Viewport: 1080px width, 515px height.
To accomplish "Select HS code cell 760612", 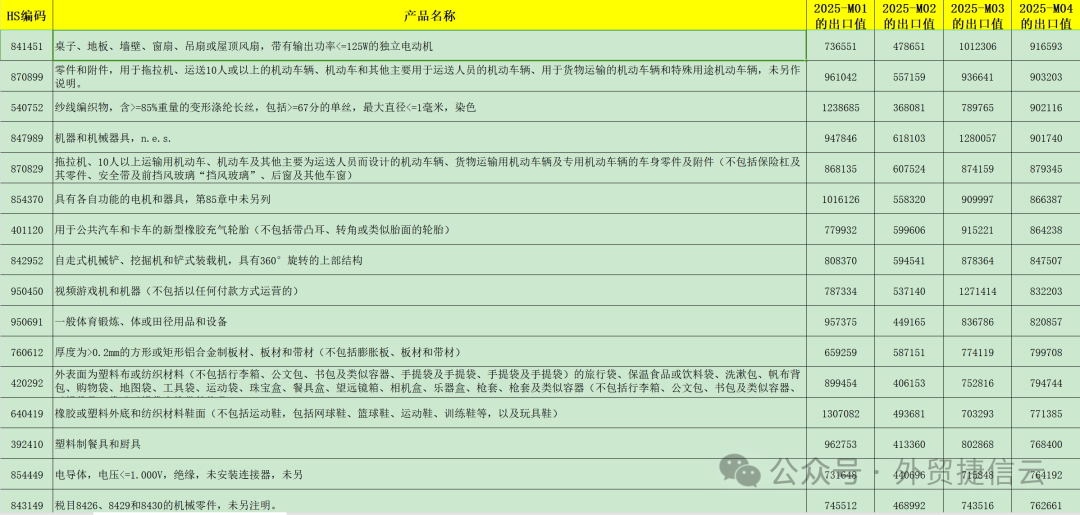I will [26, 352].
